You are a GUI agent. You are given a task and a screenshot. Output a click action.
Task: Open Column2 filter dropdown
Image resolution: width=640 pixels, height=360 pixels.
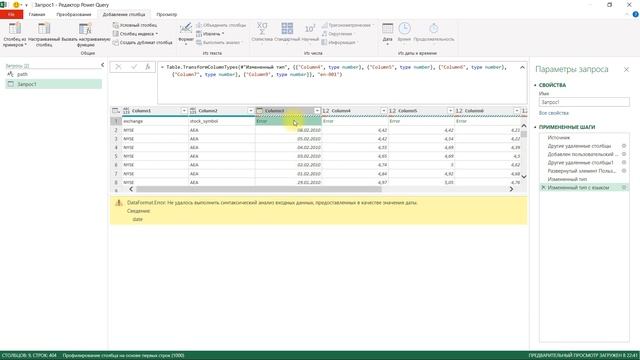[251, 111]
